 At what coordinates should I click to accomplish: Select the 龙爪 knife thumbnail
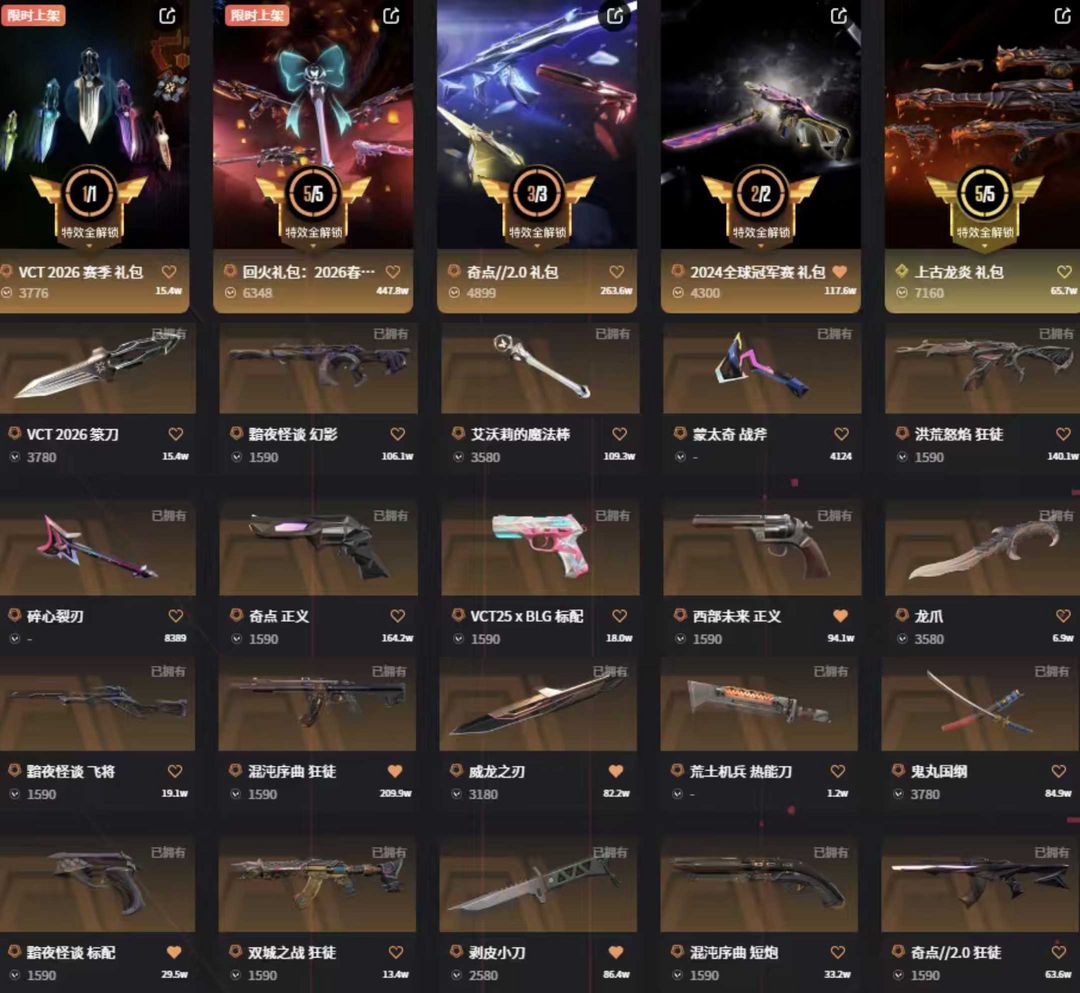[982, 547]
